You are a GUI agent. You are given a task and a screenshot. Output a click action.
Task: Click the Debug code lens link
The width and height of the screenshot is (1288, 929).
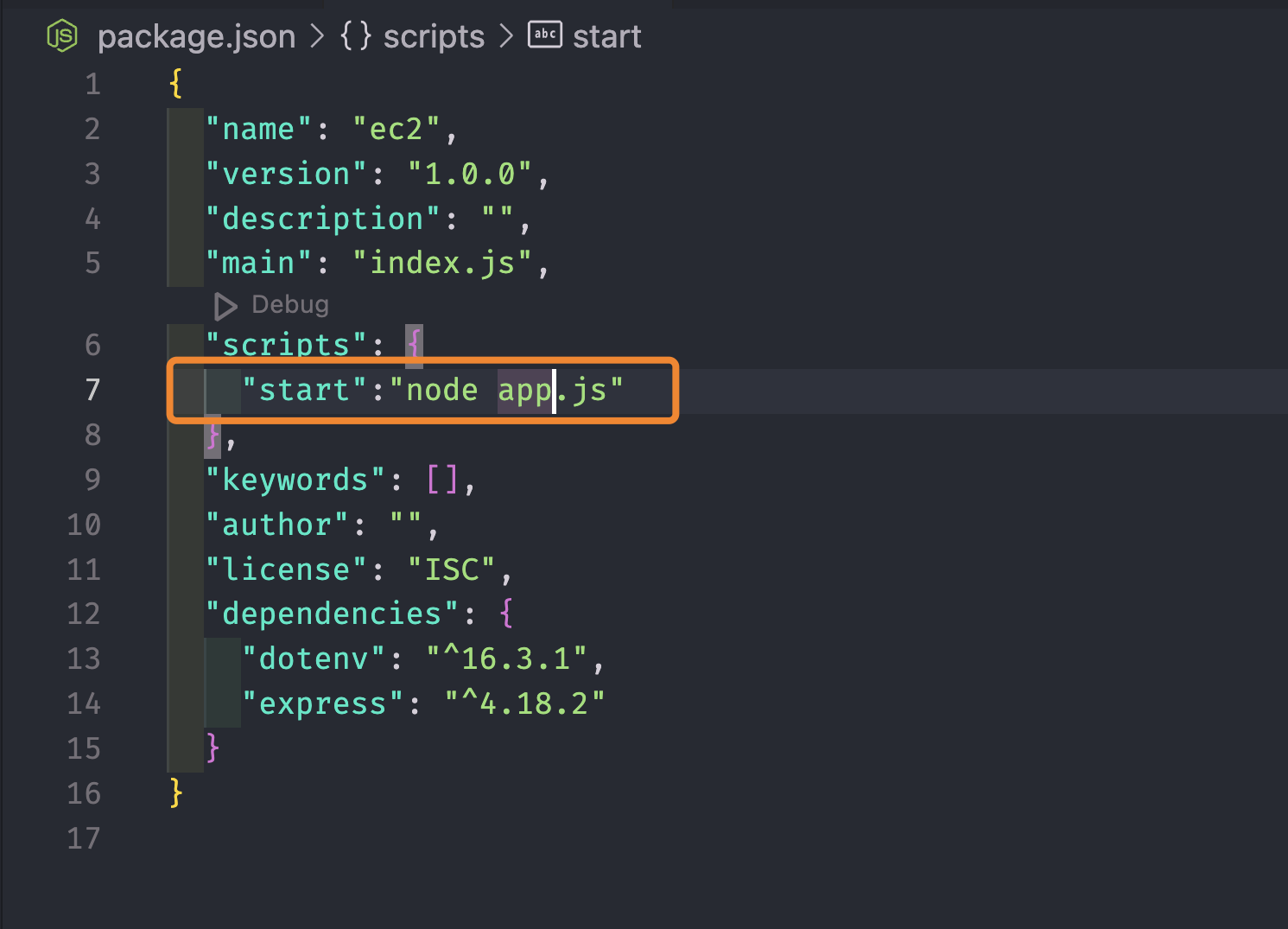pos(290,305)
